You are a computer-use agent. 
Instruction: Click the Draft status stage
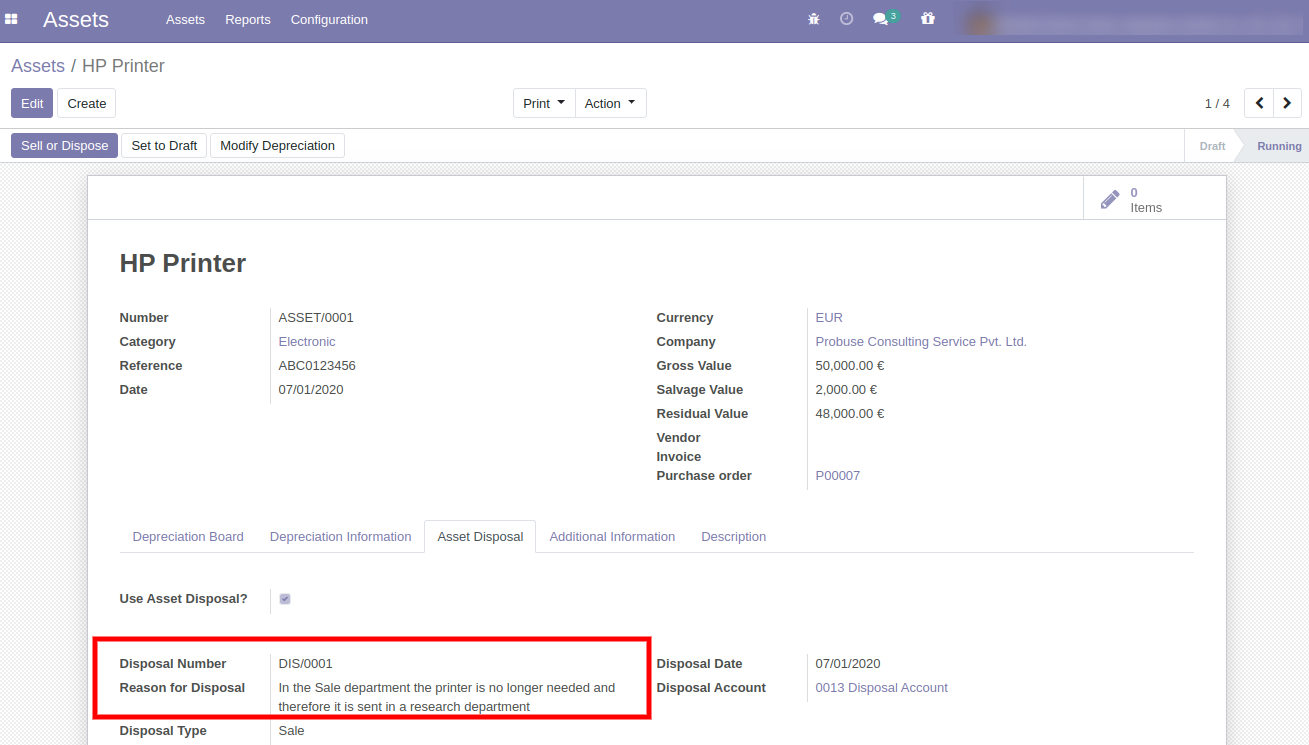[1212, 146]
